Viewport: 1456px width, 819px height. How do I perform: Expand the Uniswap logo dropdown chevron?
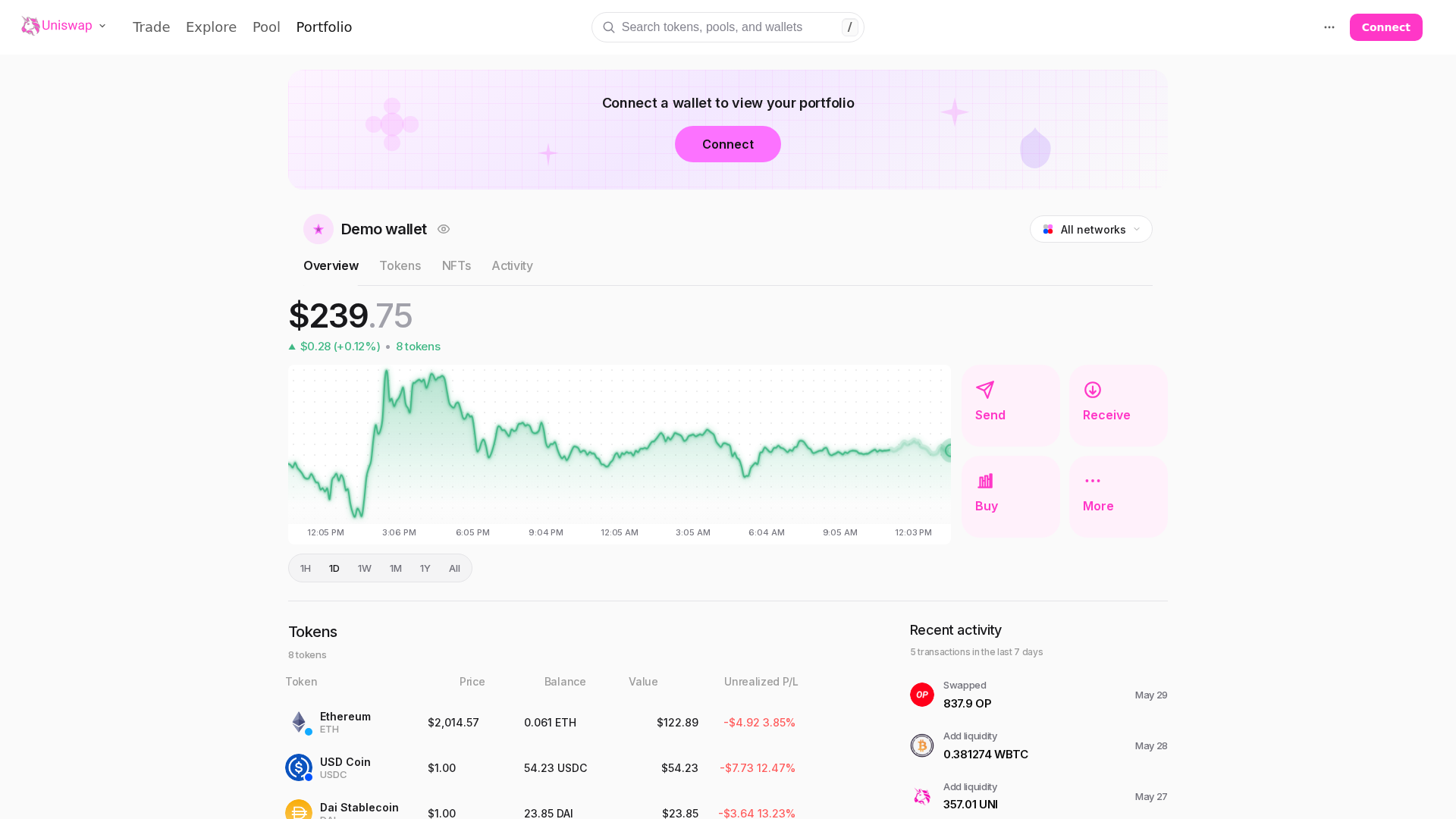102,26
